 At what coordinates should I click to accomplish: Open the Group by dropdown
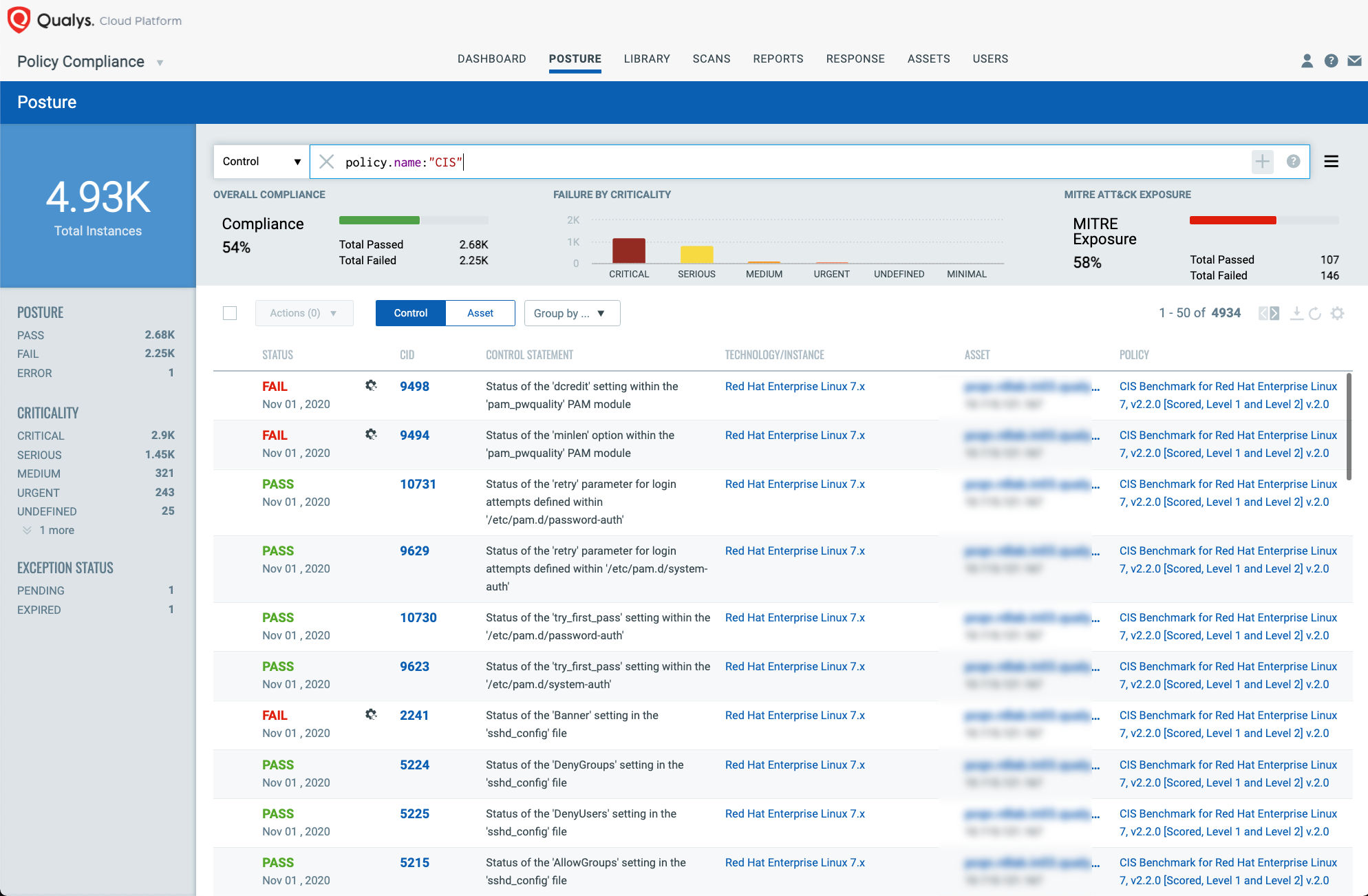(572, 313)
